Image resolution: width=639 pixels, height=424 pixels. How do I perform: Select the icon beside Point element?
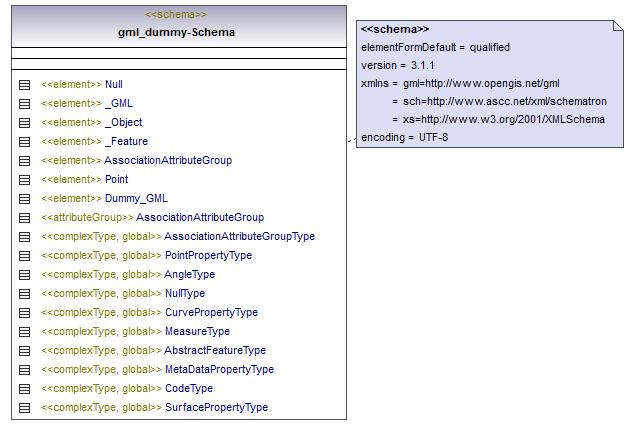tap(25, 180)
